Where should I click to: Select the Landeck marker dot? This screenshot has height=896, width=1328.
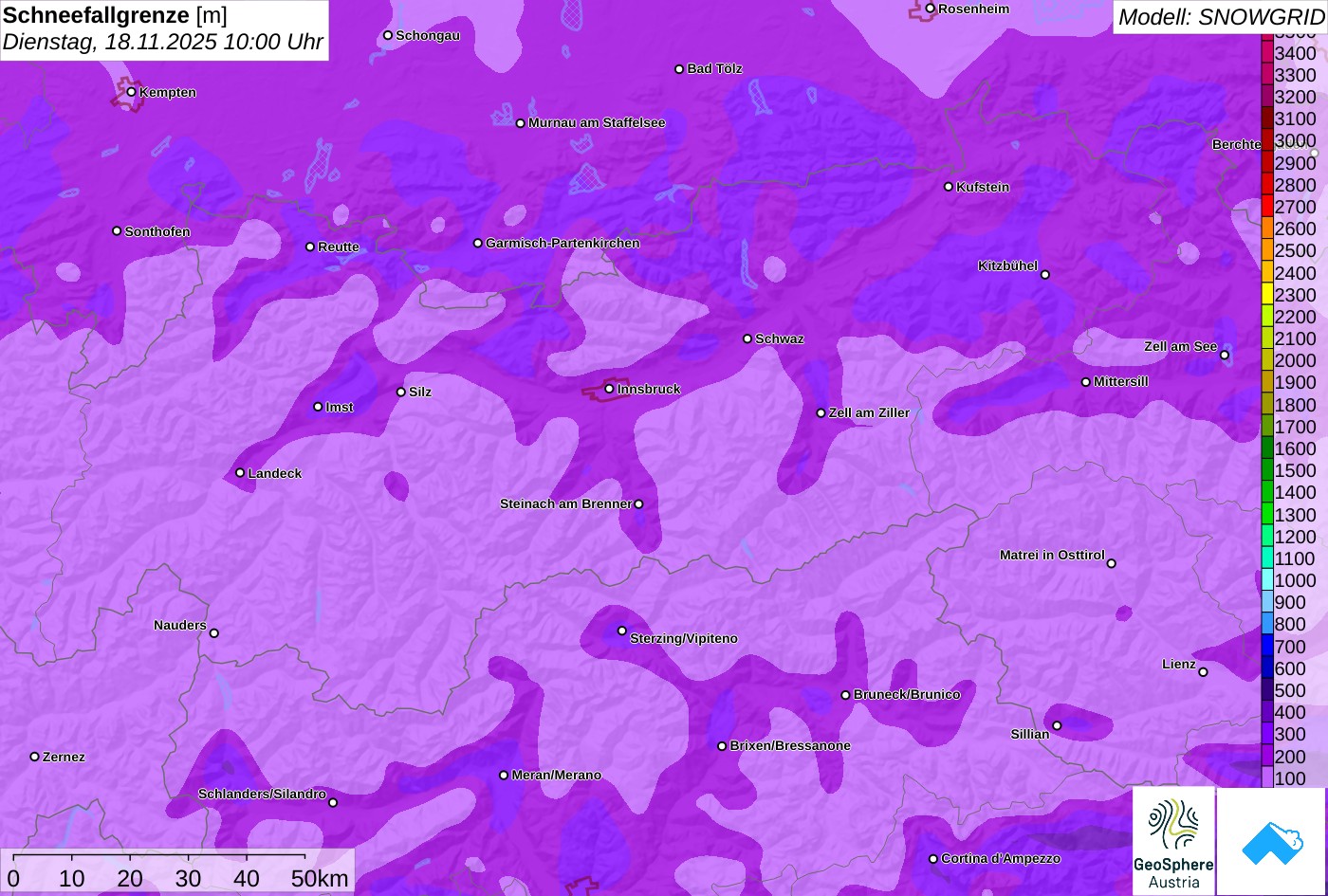tap(240, 472)
